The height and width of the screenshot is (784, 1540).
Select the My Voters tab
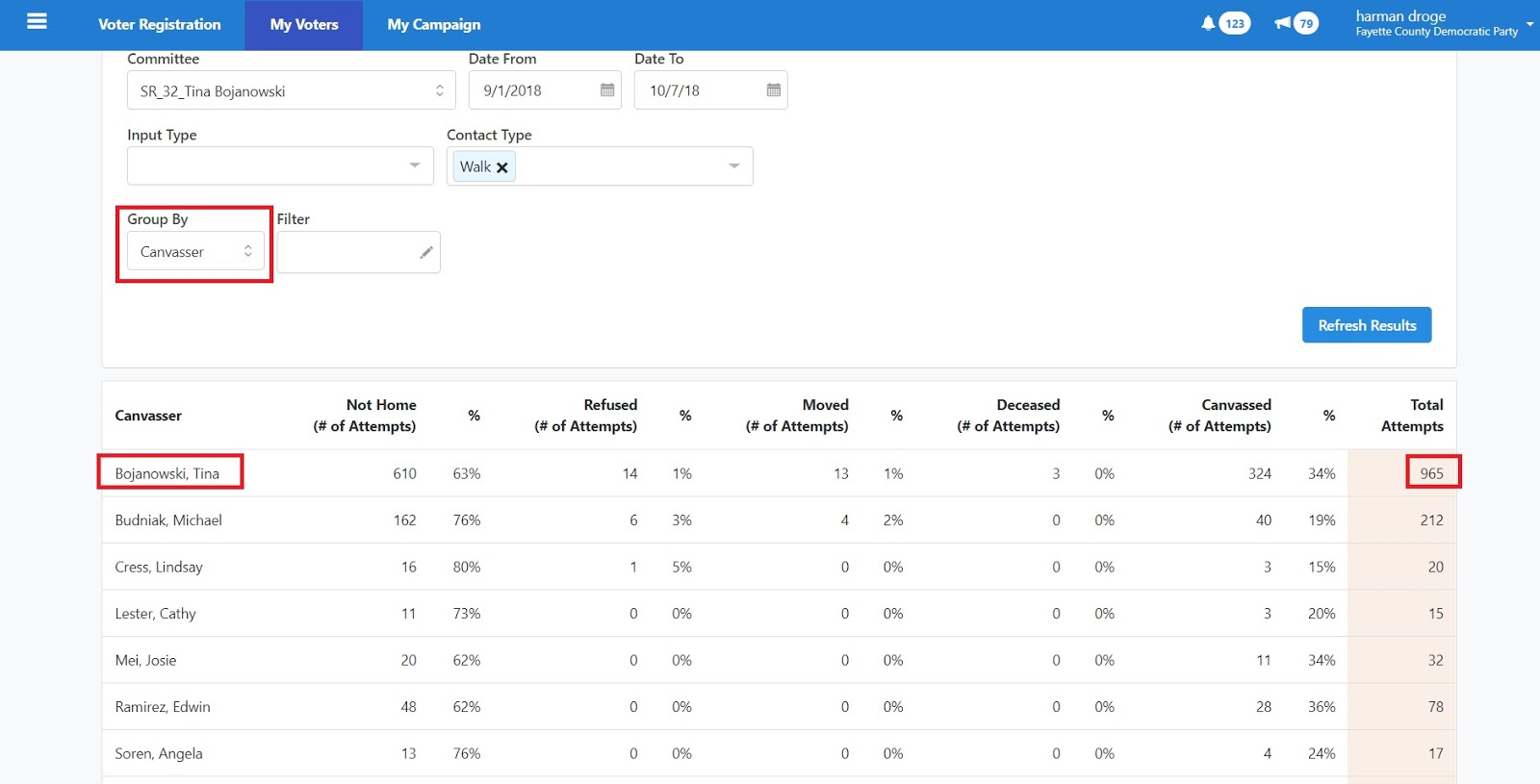click(x=304, y=25)
